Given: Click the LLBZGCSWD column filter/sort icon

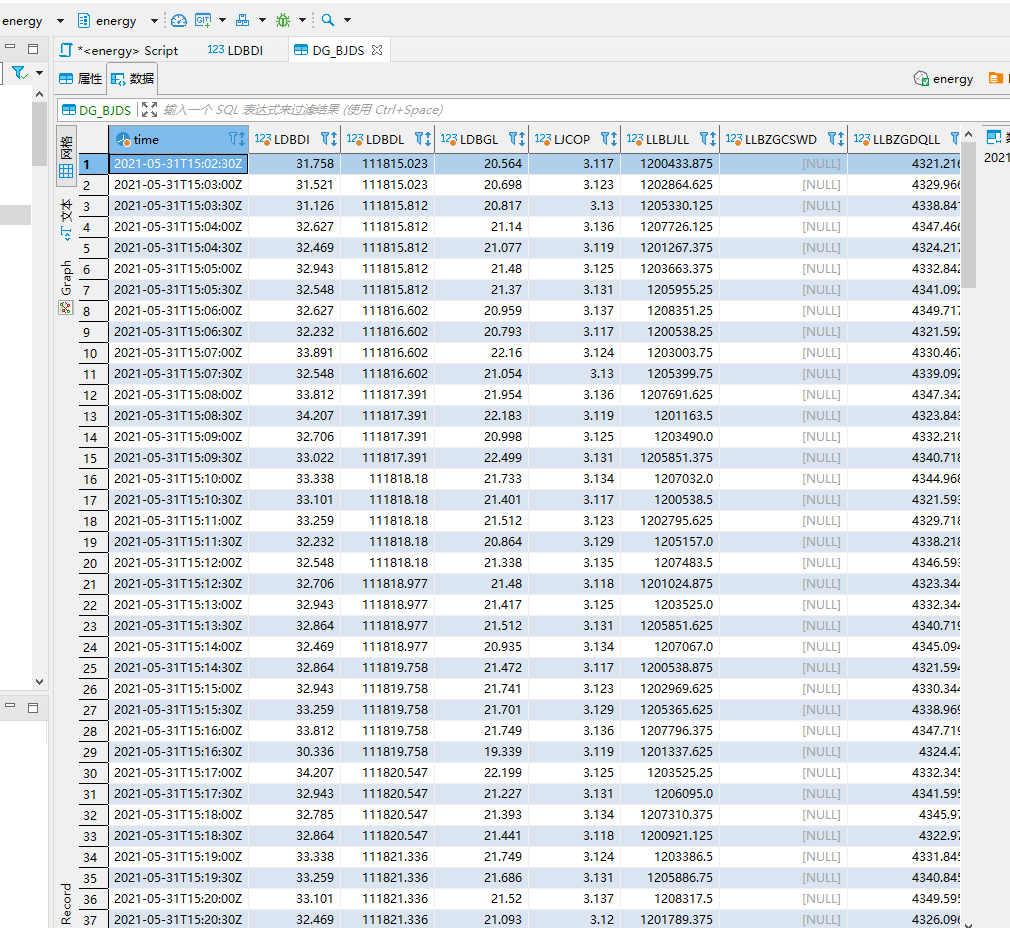Looking at the screenshot, I should pos(835,139).
